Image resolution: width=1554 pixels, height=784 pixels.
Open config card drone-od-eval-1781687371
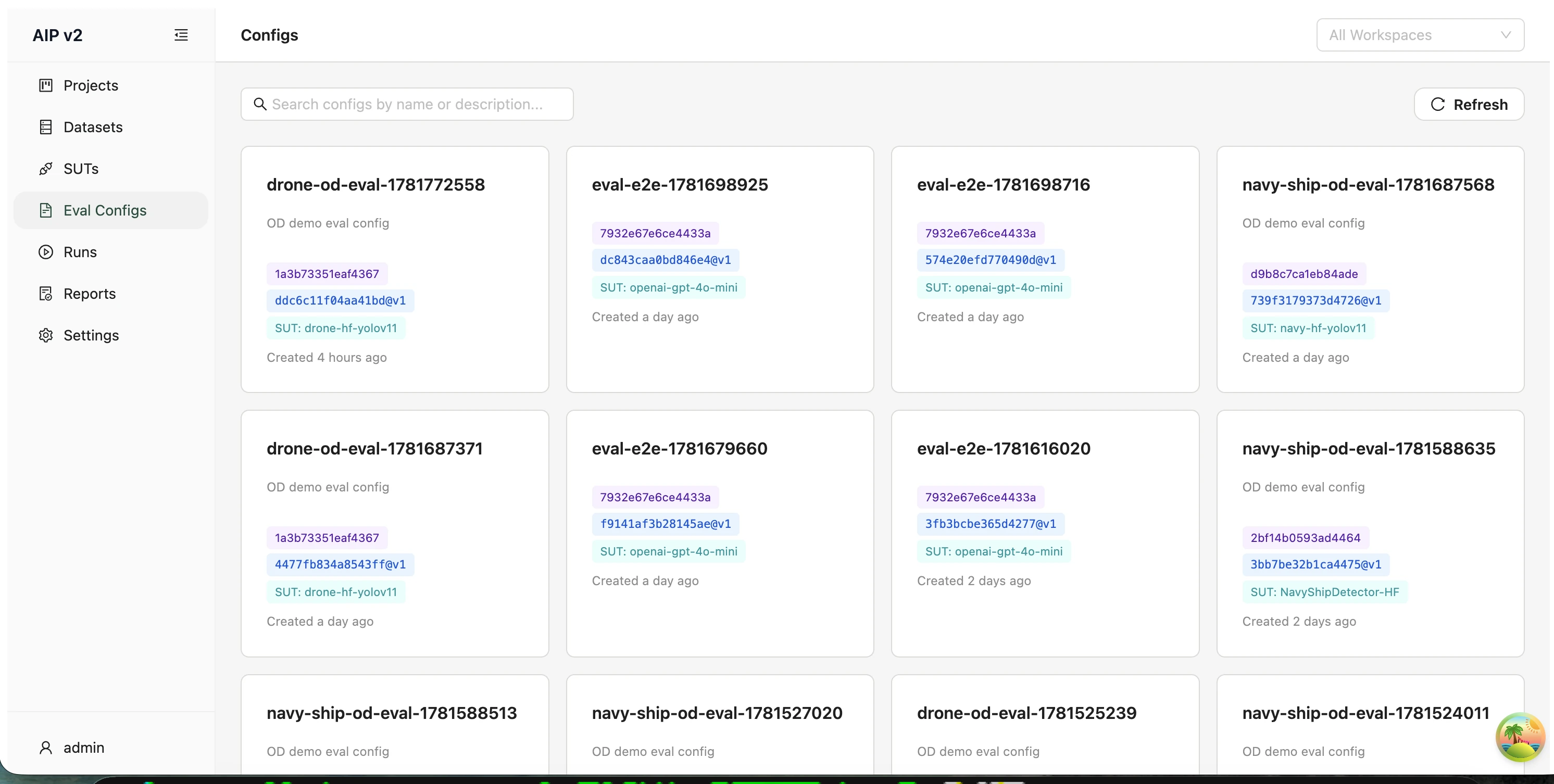pyautogui.click(x=395, y=533)
